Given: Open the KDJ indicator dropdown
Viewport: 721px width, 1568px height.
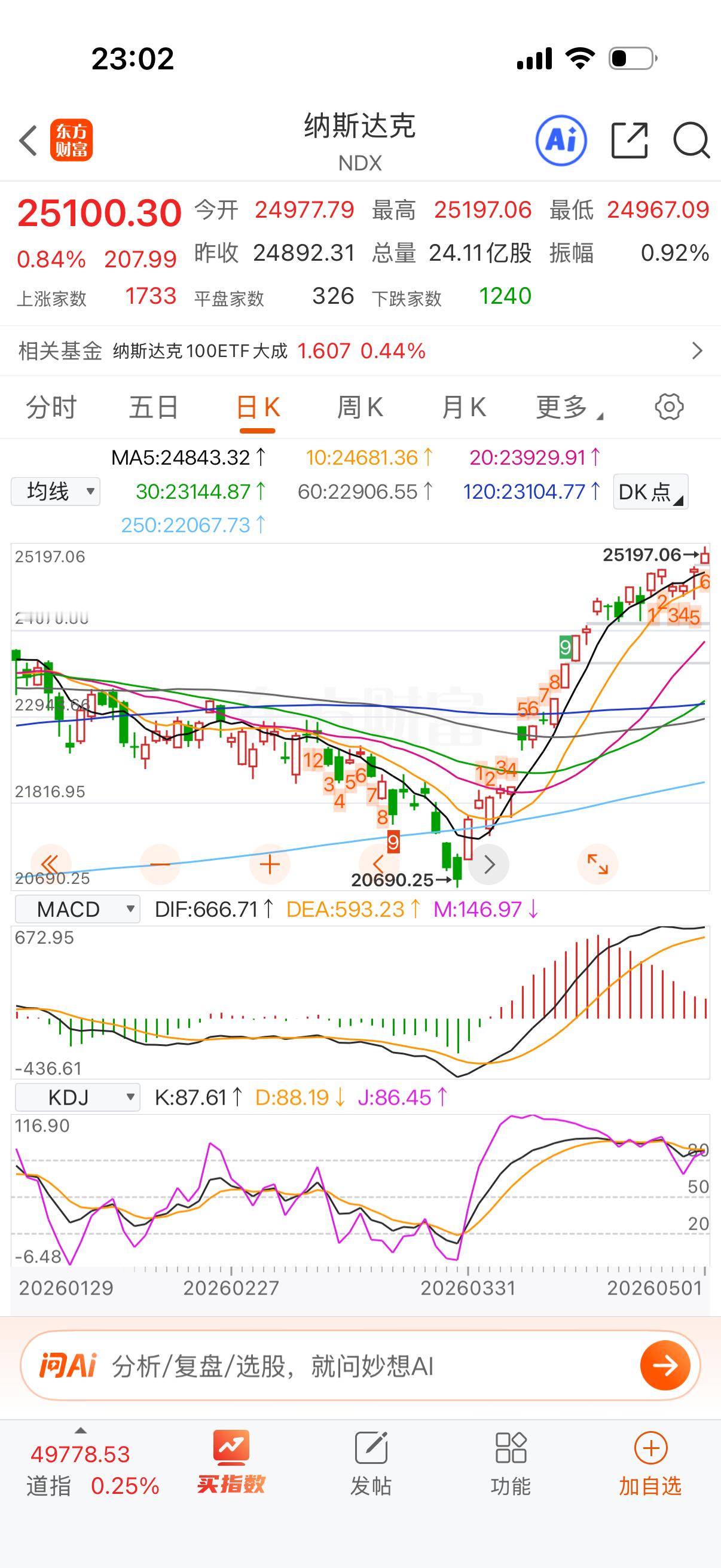Looking at the screenshot, I should pos(77,1097).
